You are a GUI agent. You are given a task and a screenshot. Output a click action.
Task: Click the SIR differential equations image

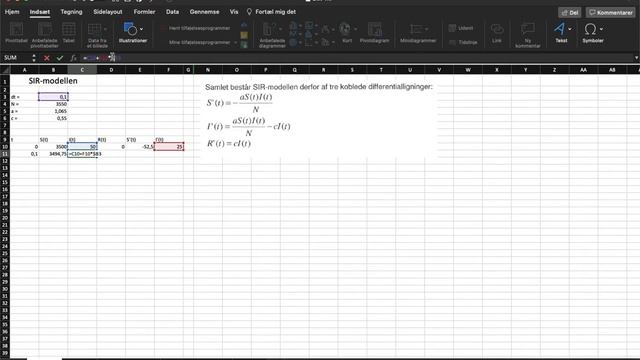tap(318, 118)
